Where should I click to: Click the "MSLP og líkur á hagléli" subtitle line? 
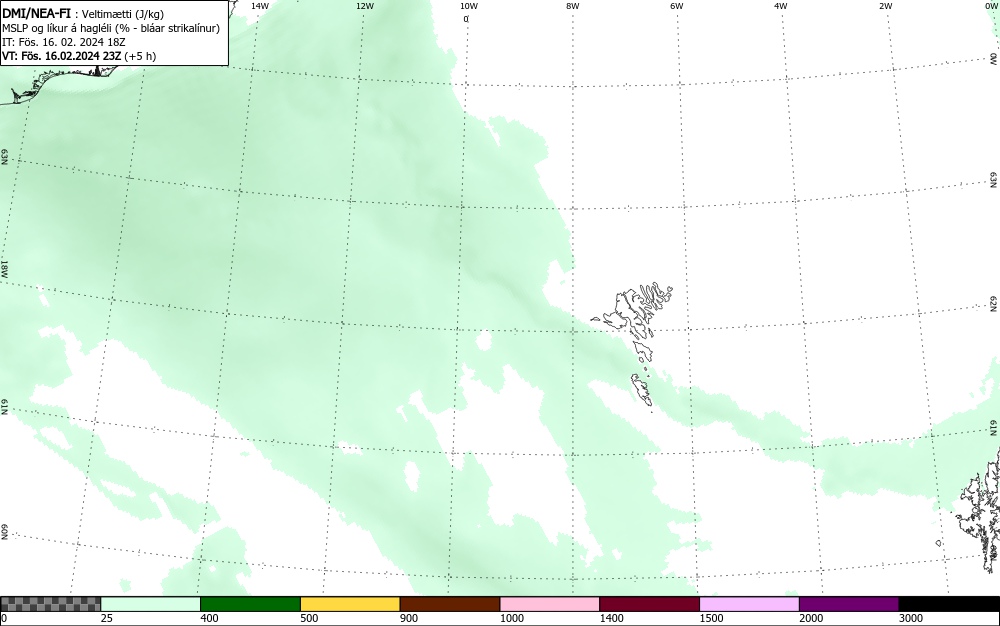click(110, 28)
